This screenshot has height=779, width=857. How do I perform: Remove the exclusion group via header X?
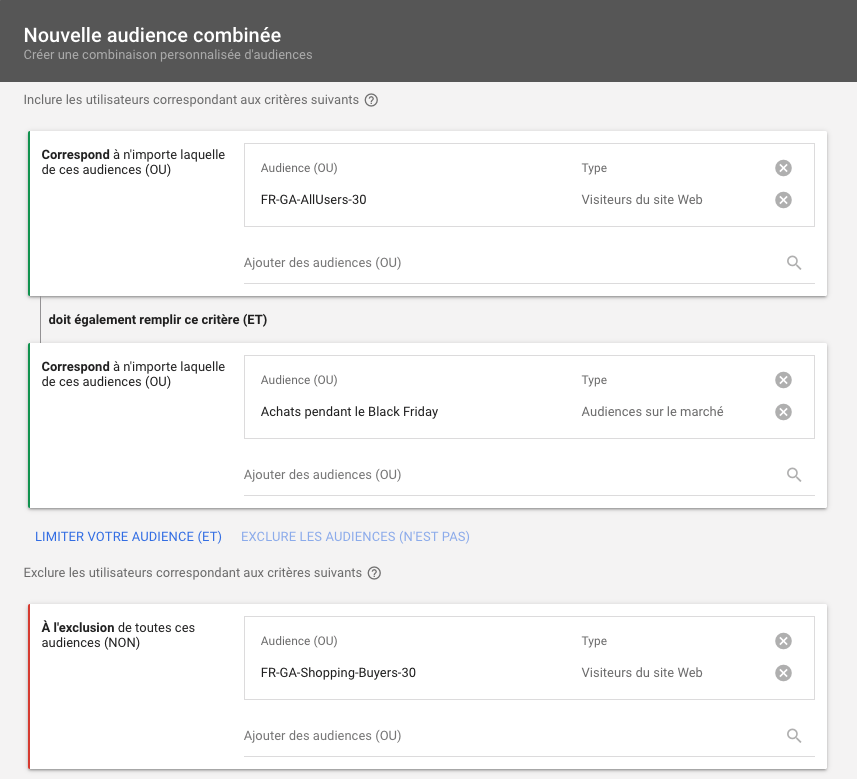783,641
